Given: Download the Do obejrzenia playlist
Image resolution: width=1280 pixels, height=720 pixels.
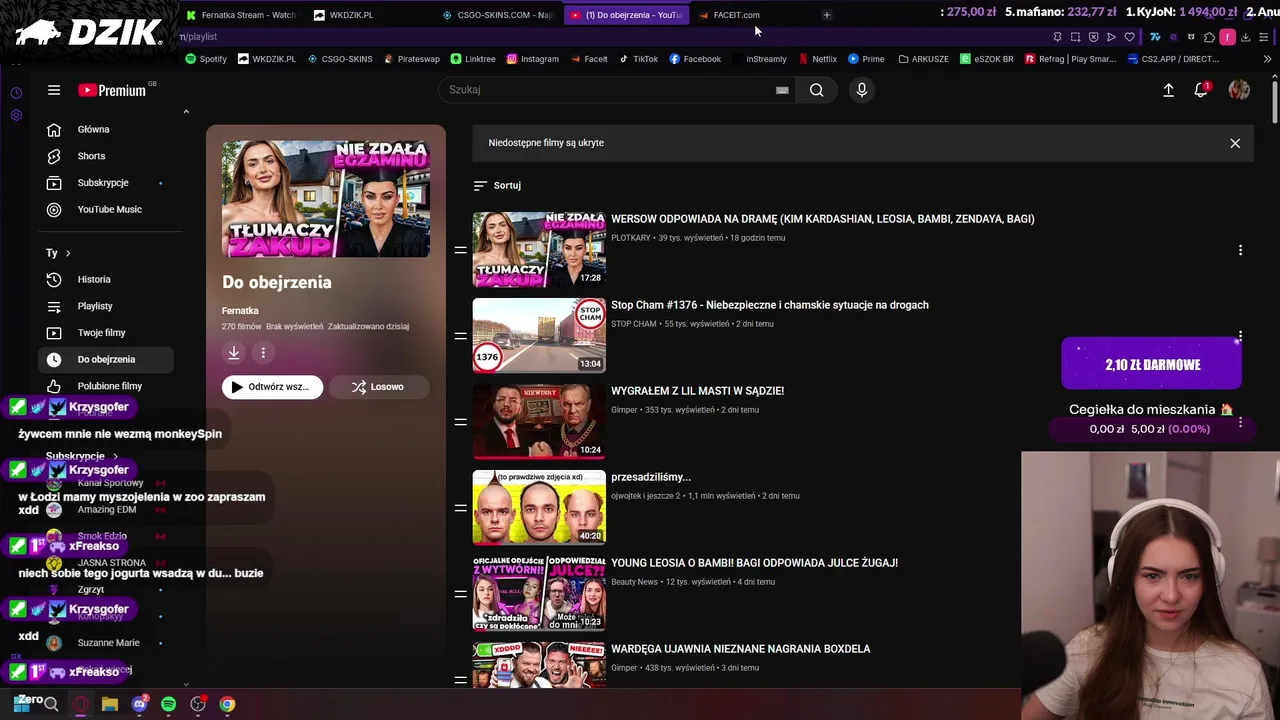Looking at the screenshot, I should (233, 352).
